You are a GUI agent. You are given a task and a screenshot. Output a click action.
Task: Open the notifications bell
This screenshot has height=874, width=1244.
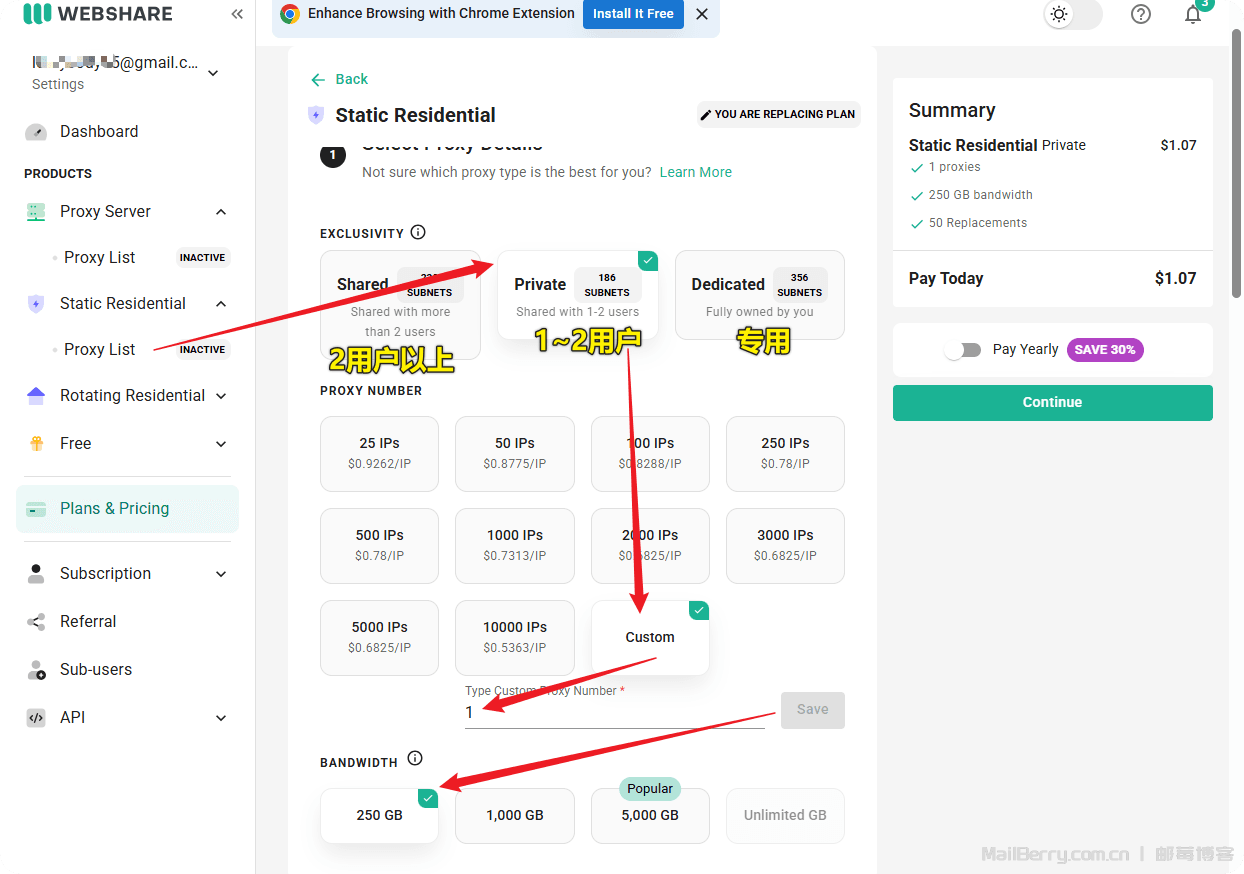pyautogui.click(x=1192, y=14)
